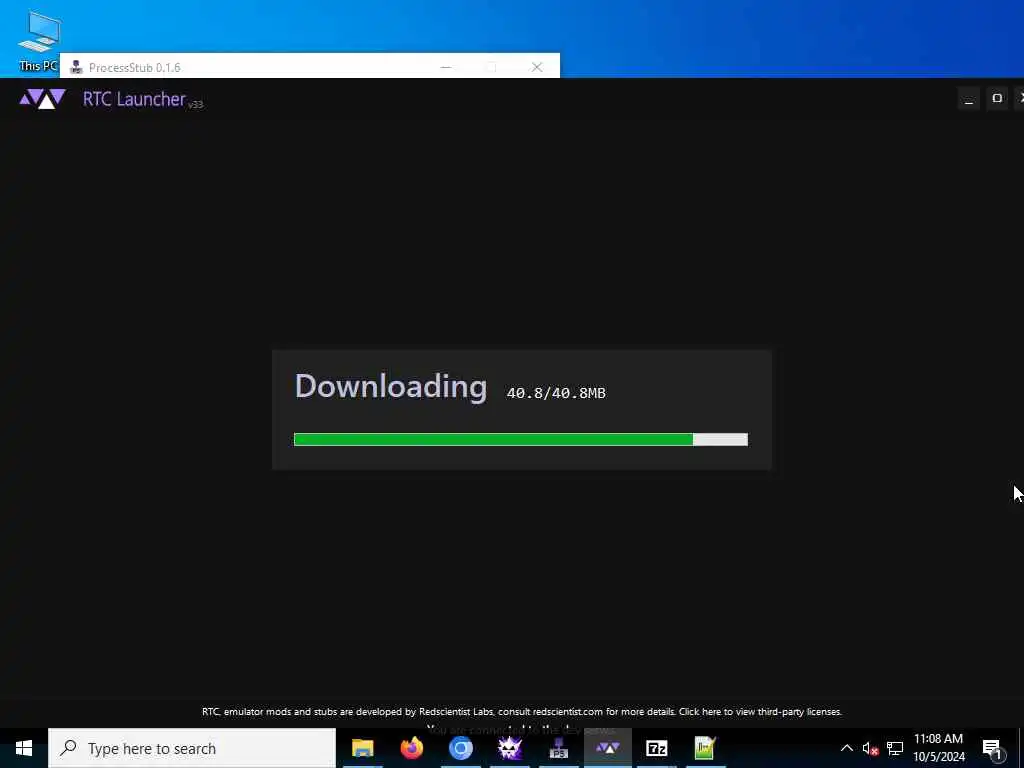Viewport: 1024px width, 768px height.
Task: Click the RTC Launcher title text
Action: coord(134,99)
